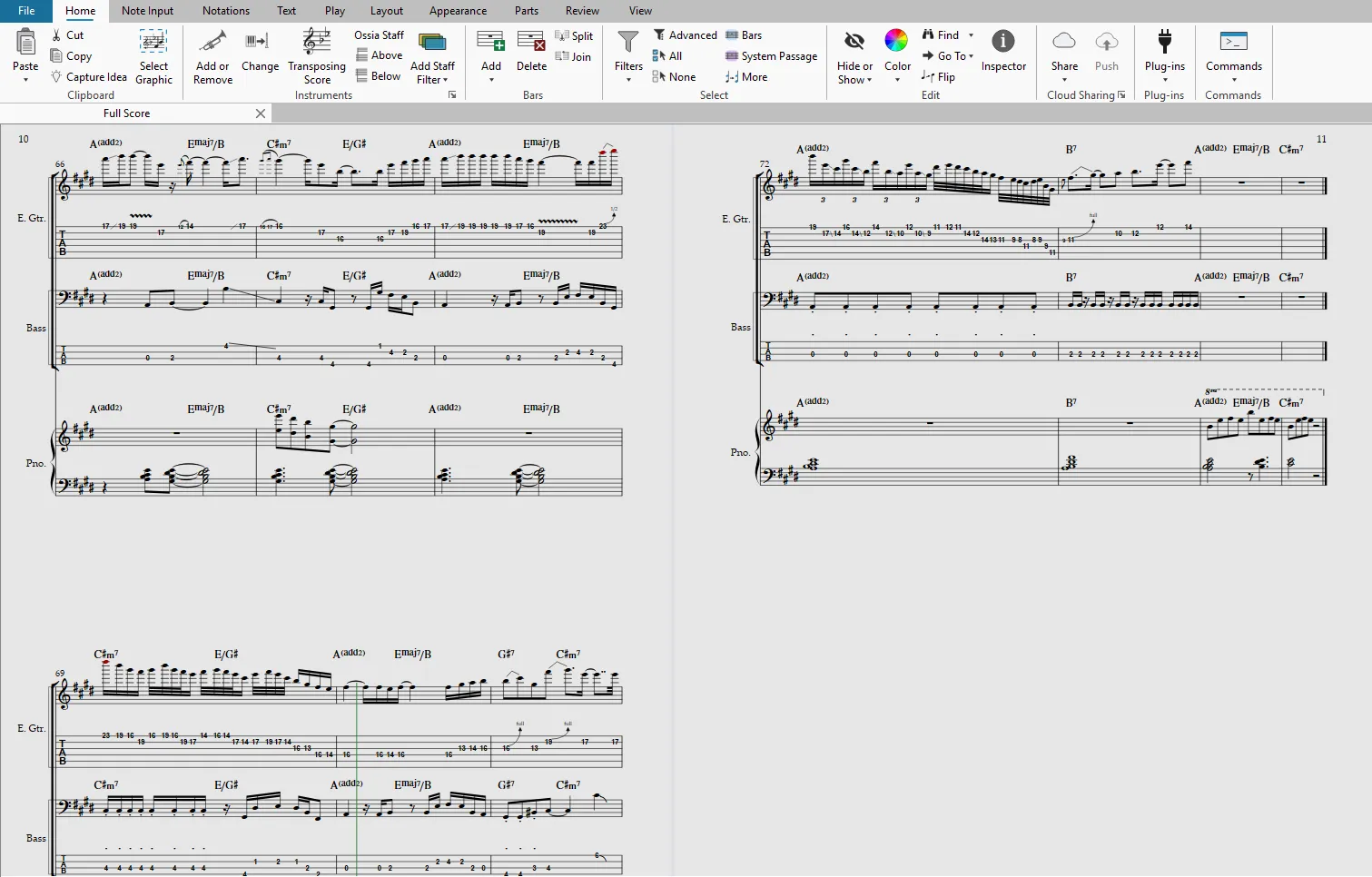Viewport: 1372px width, 877px height.
Task: Expand the Hide or Show dropdown
Action: click(x=870, y=80)
